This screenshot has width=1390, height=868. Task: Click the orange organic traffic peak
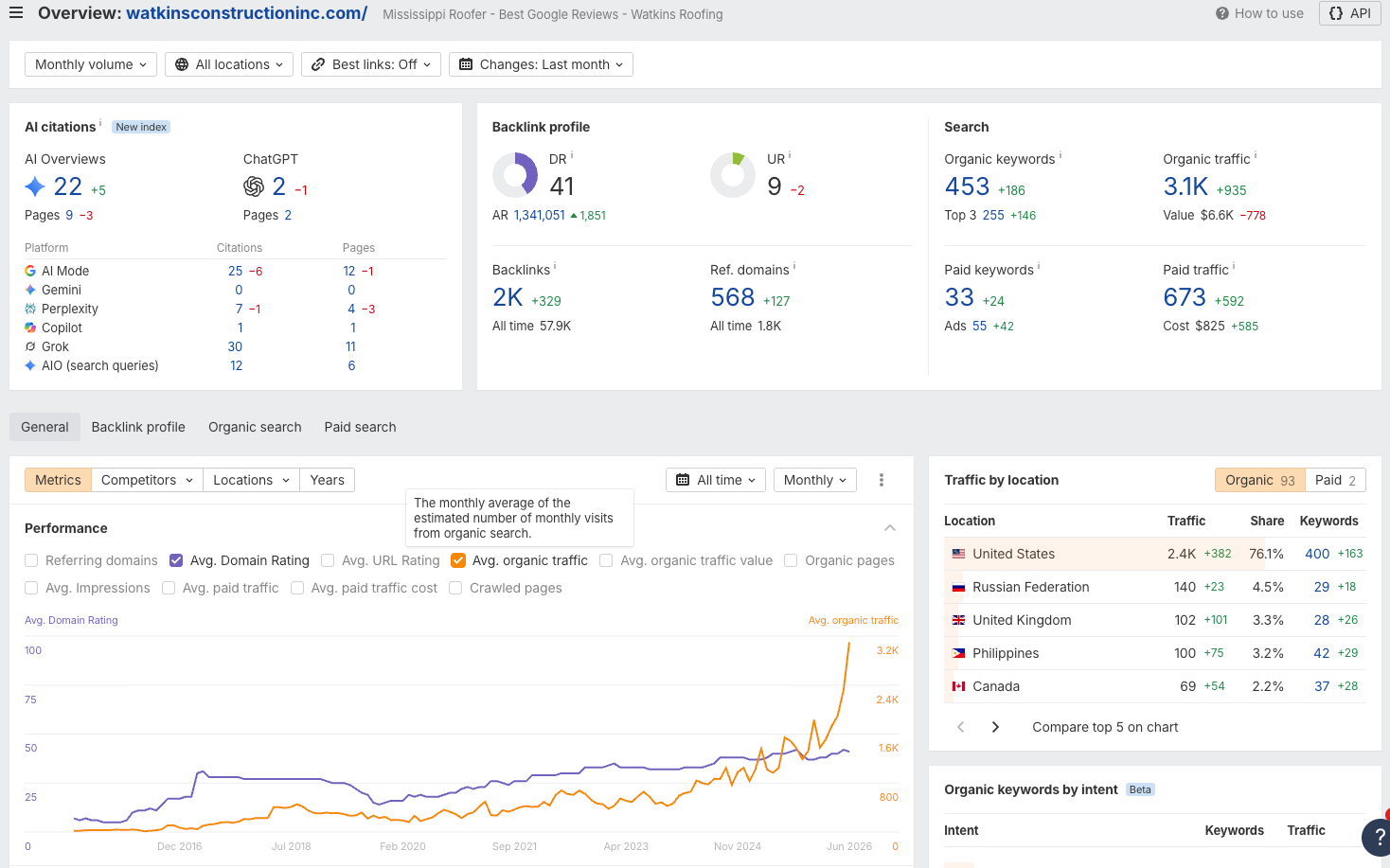[848, 644]
